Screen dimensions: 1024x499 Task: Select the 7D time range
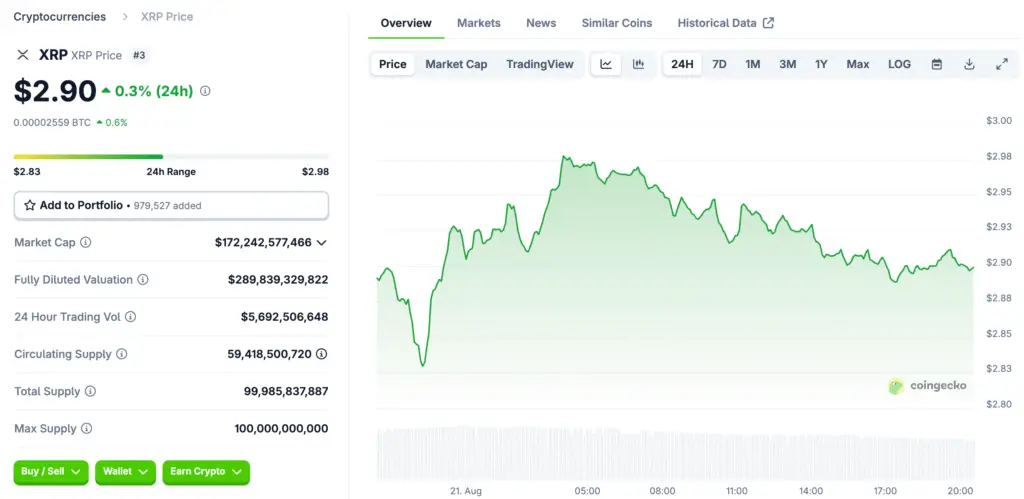[719, 64]
